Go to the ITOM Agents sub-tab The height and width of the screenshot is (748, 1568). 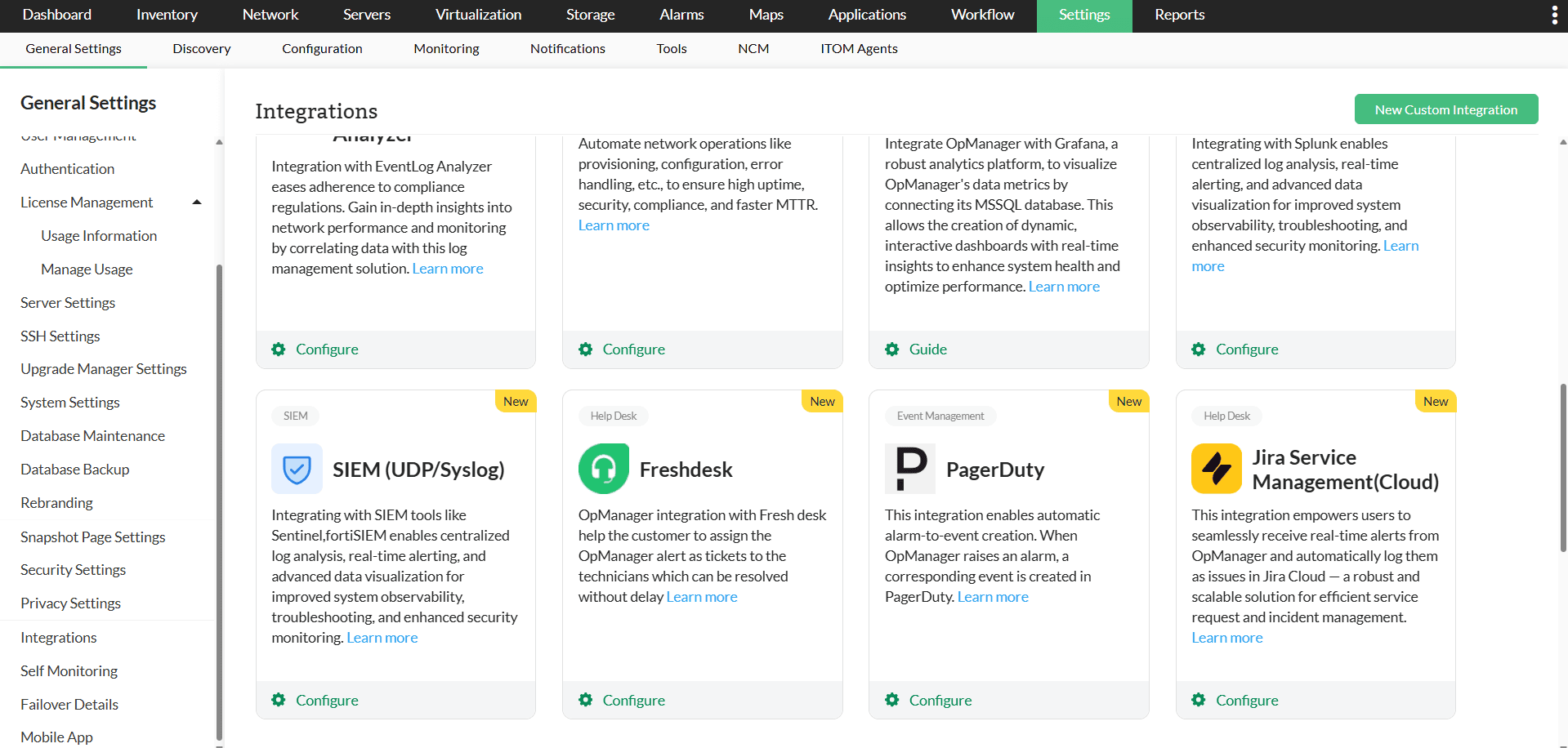point(859,49)
